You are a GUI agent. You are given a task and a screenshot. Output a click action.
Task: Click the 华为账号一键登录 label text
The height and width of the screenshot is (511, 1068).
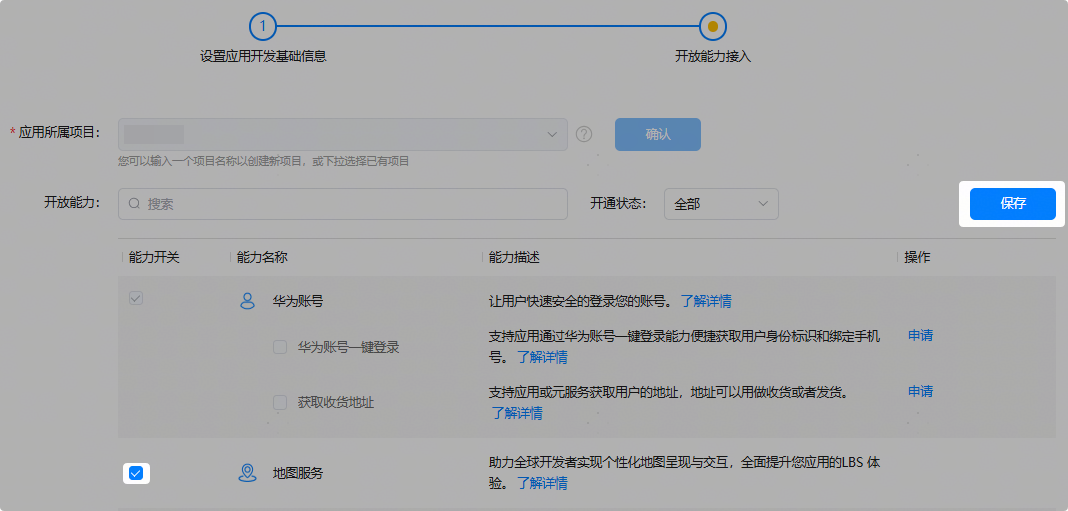tap(348, 347)
